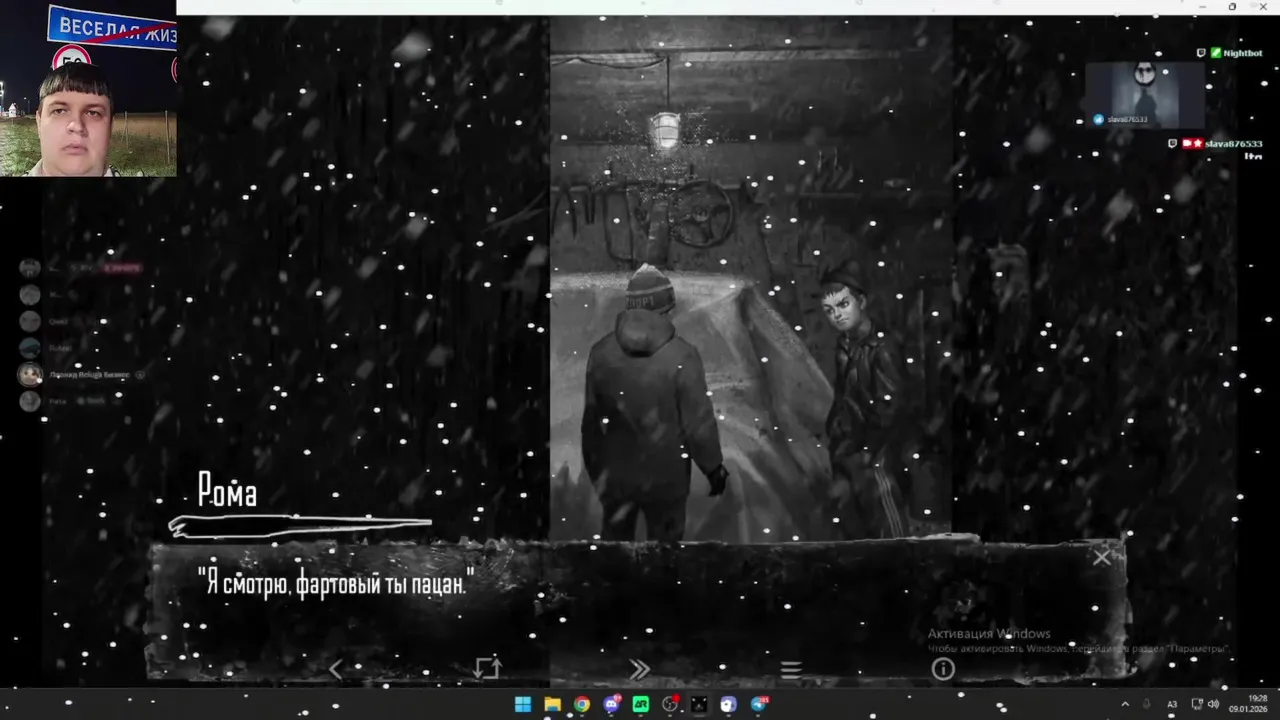This screenshot has height=720, width=1280.
Task: Close the dialogue box with the X icon
Action: coord(1101,558)
